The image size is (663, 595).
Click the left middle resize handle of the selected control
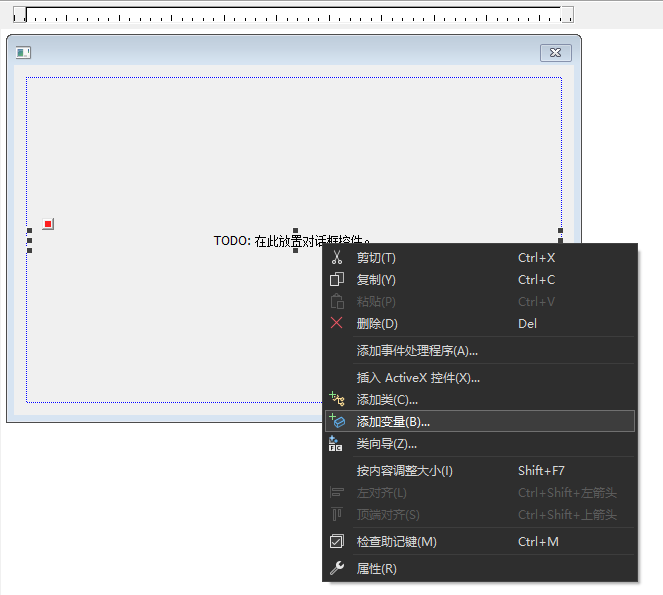coord(30,241)
